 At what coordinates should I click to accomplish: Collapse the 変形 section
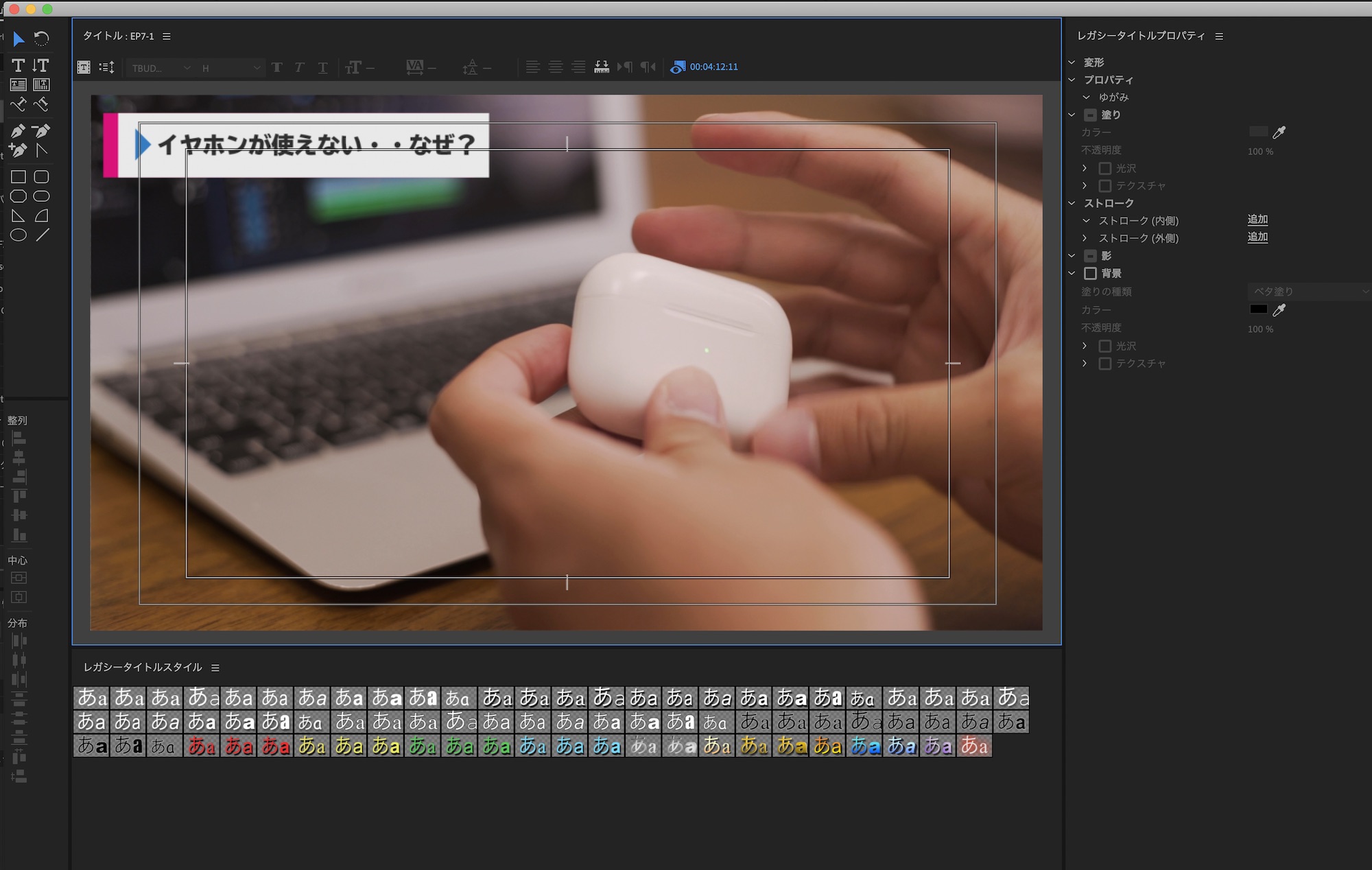1072,62
